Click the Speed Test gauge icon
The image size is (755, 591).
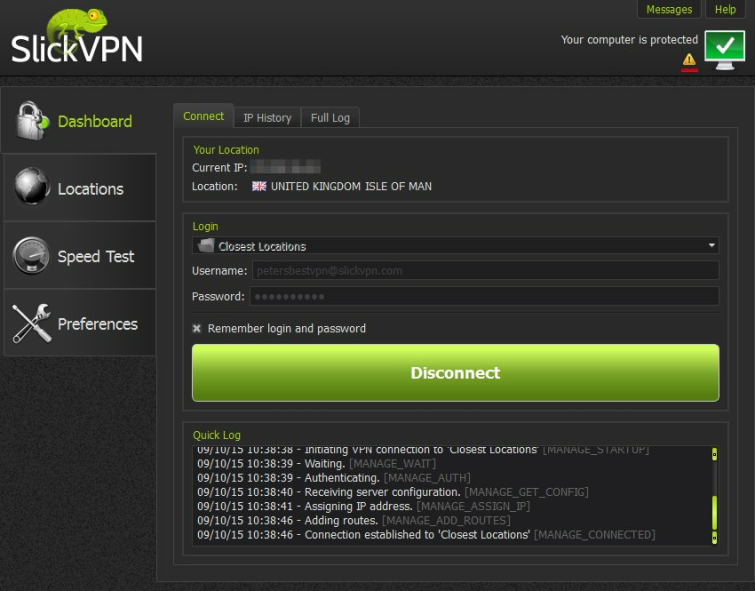tap(31, 255)
